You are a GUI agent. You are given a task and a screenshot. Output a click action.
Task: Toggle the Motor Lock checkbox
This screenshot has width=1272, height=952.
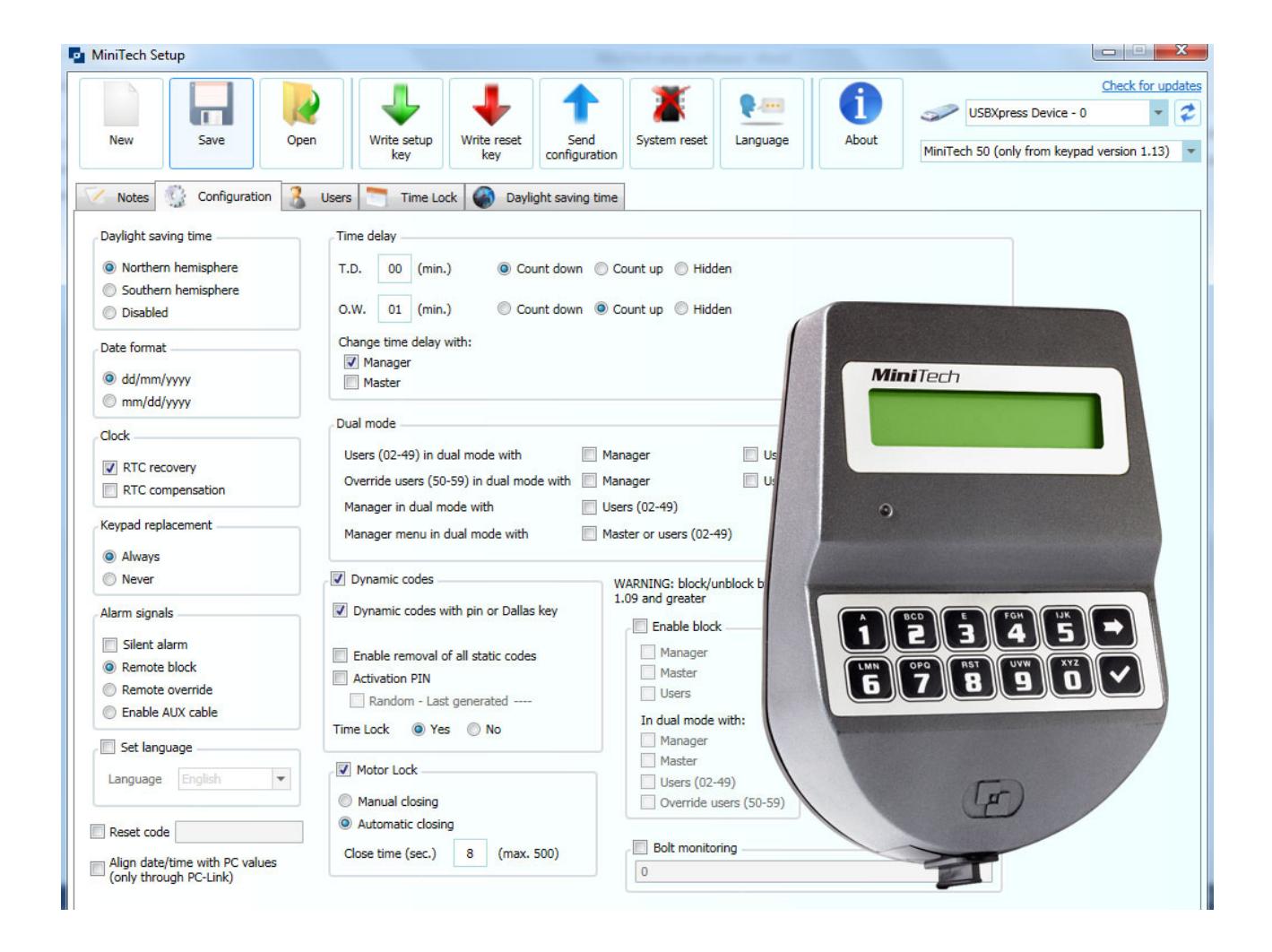[x=343, y=770]
